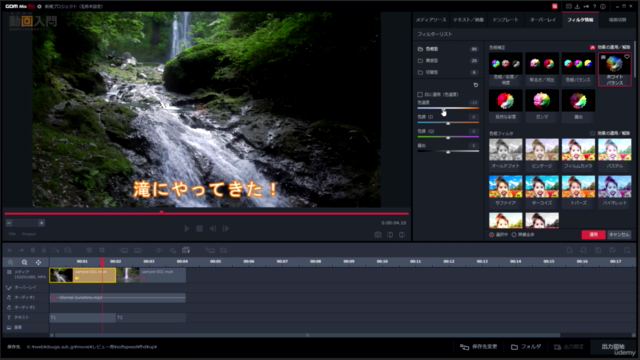Screen dimensions: 640x360
Task: Adjust the 色温度 slider
Action: point(448,108)
